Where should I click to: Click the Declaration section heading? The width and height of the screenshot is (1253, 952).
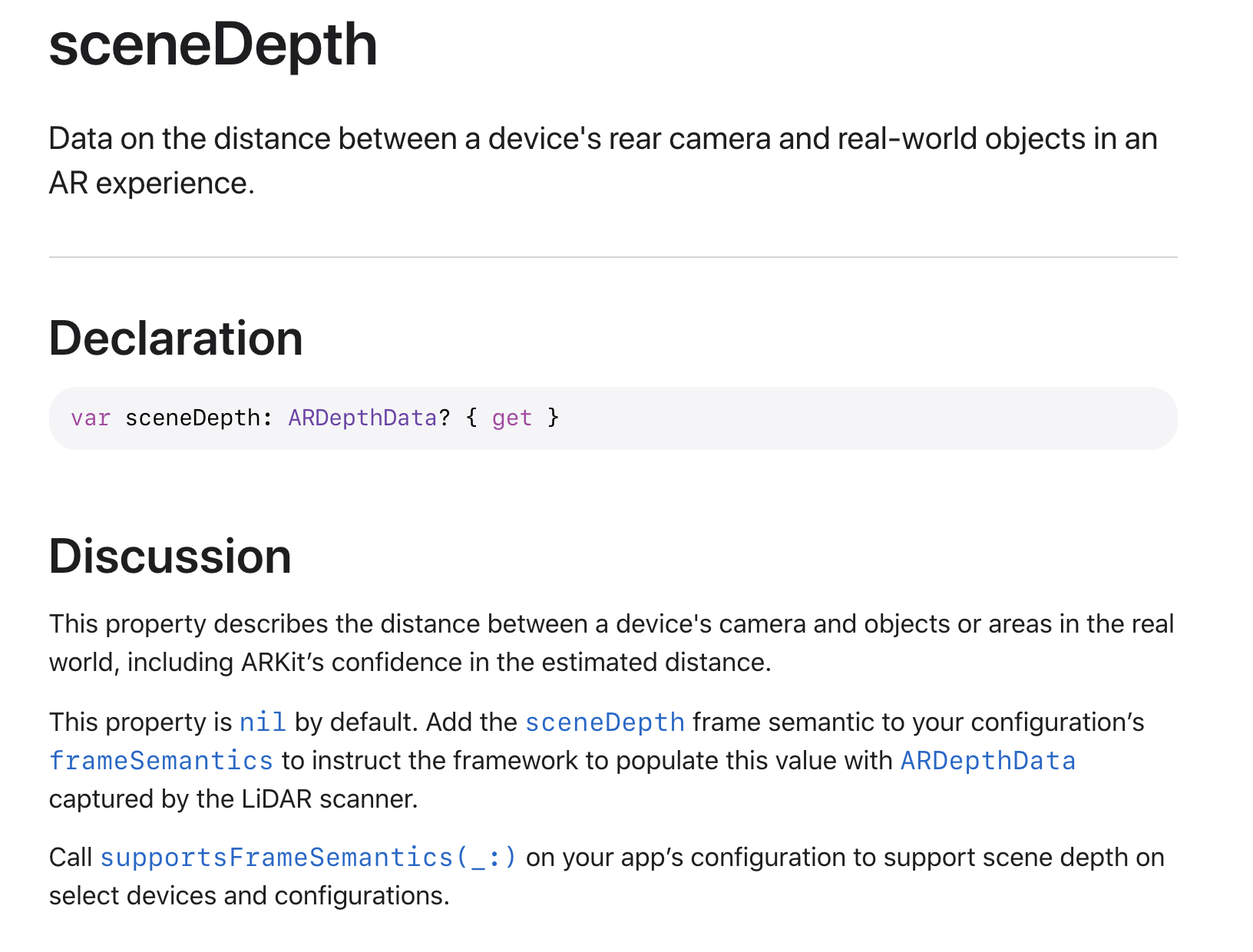click(x=176, y=339)
